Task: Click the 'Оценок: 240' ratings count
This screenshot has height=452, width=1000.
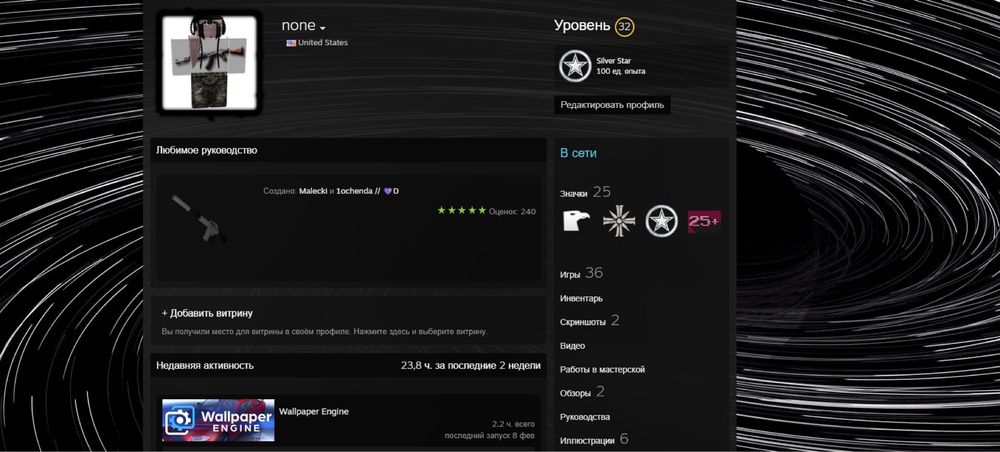Action: tap(512, 211)
